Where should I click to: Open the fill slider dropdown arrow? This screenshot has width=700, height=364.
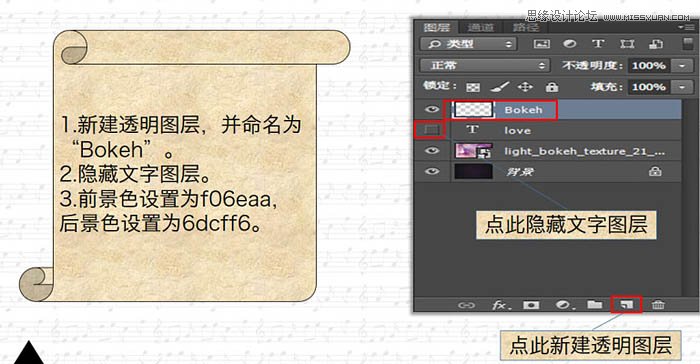point(682,87)
